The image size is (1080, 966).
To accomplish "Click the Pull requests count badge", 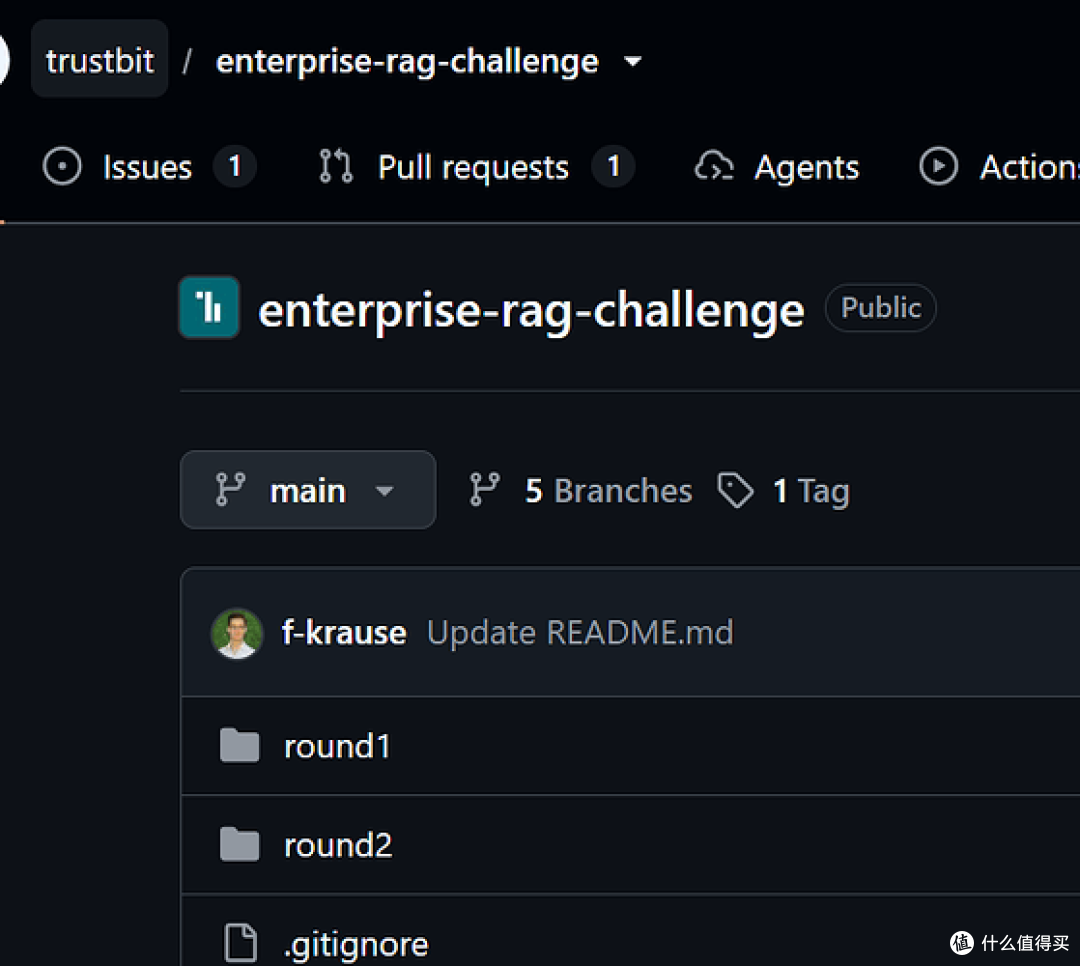I will (x=613, y=167).
